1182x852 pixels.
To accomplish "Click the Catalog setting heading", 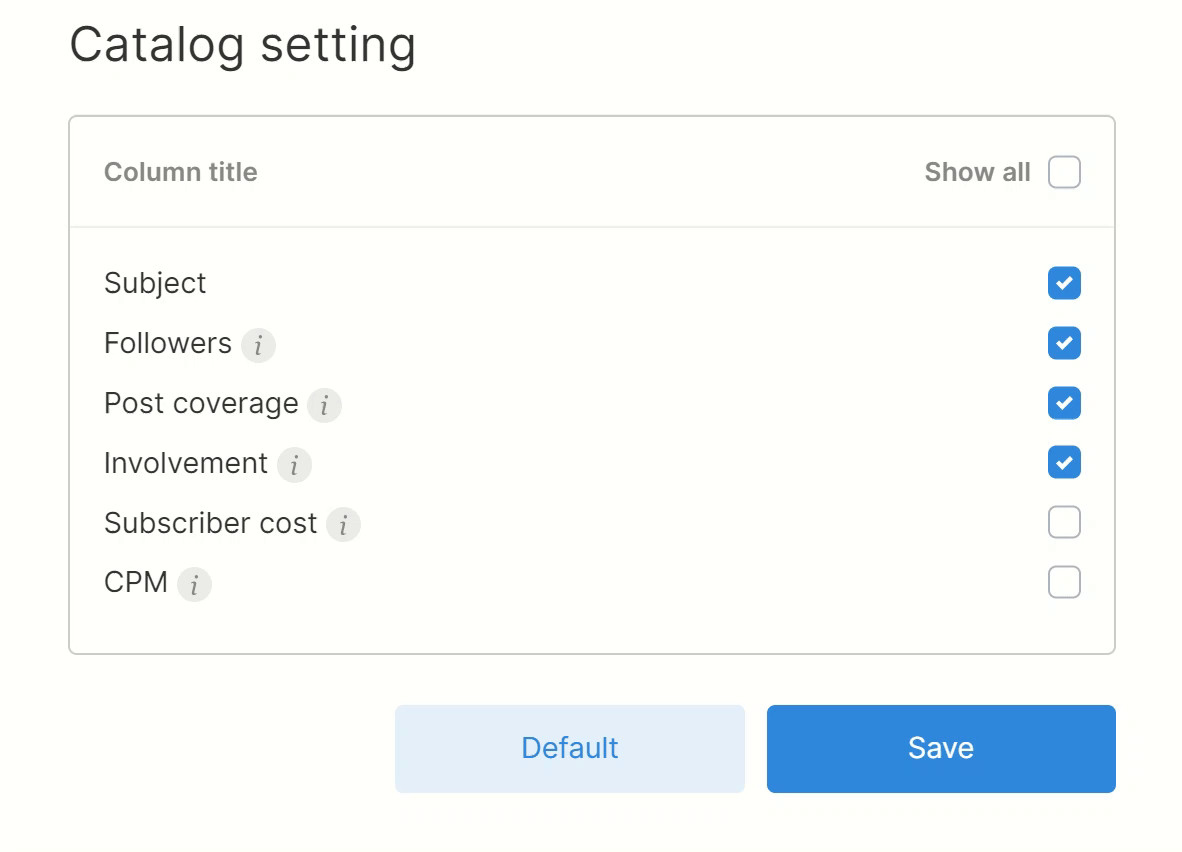I will point(243,44).
